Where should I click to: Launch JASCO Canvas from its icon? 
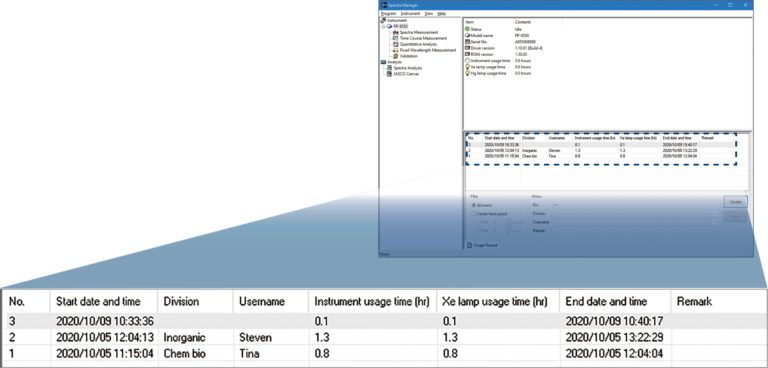click(x=389, y=74)
